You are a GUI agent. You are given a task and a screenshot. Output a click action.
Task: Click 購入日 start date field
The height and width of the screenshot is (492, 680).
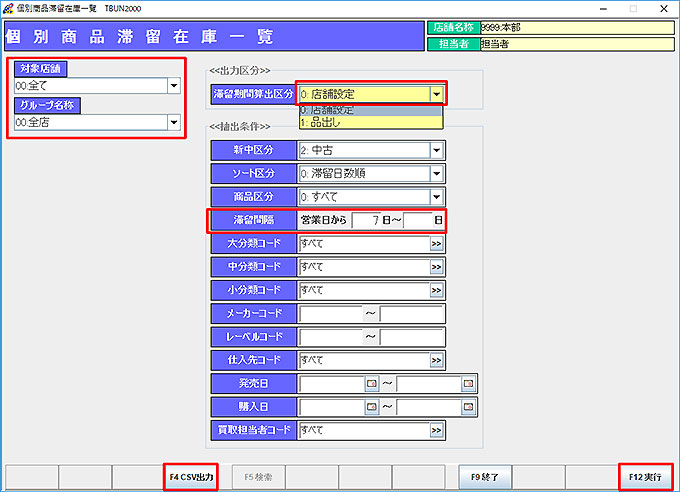pyautogui.click(x=332, y=407)
